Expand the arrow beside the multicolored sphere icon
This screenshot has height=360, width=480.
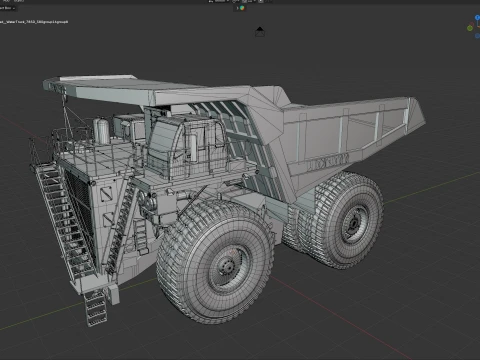[237, 8]
